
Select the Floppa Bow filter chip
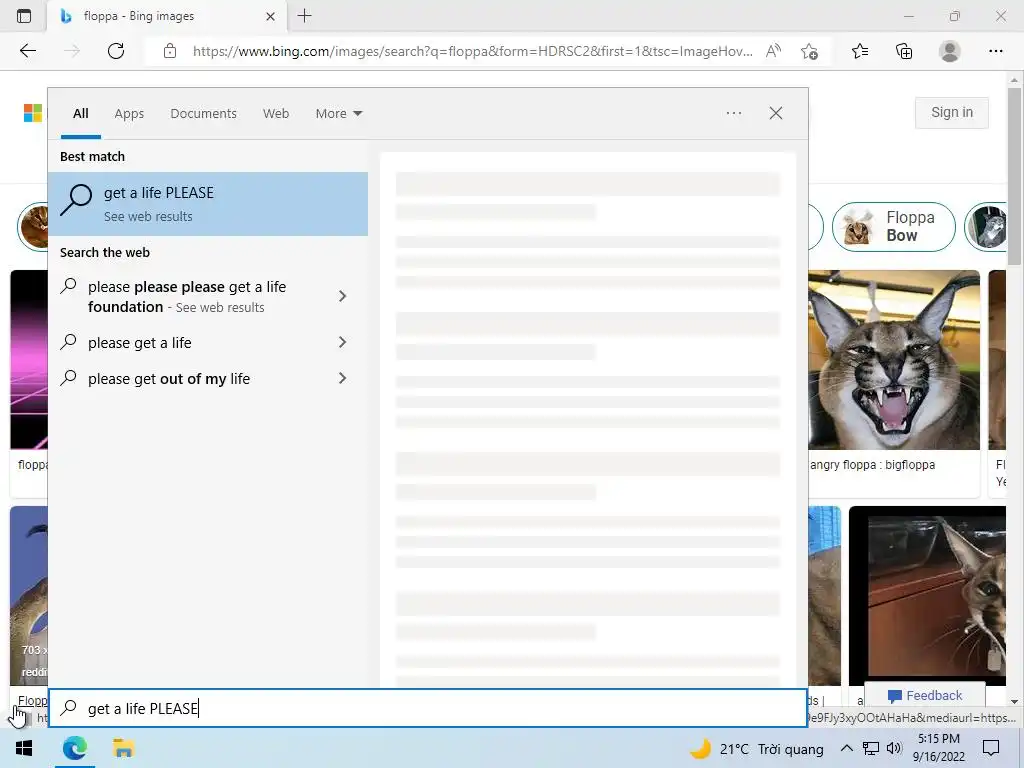[x=893, y=227]
